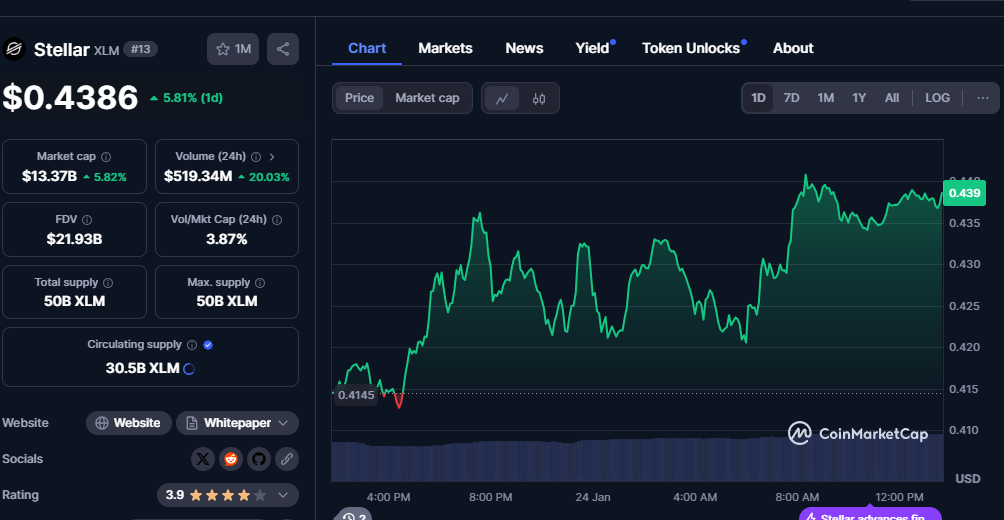The width and height of the screenshot is (1004, 520).
Task: Click the $0.4386 price value
Action: (x=70, y=98)
